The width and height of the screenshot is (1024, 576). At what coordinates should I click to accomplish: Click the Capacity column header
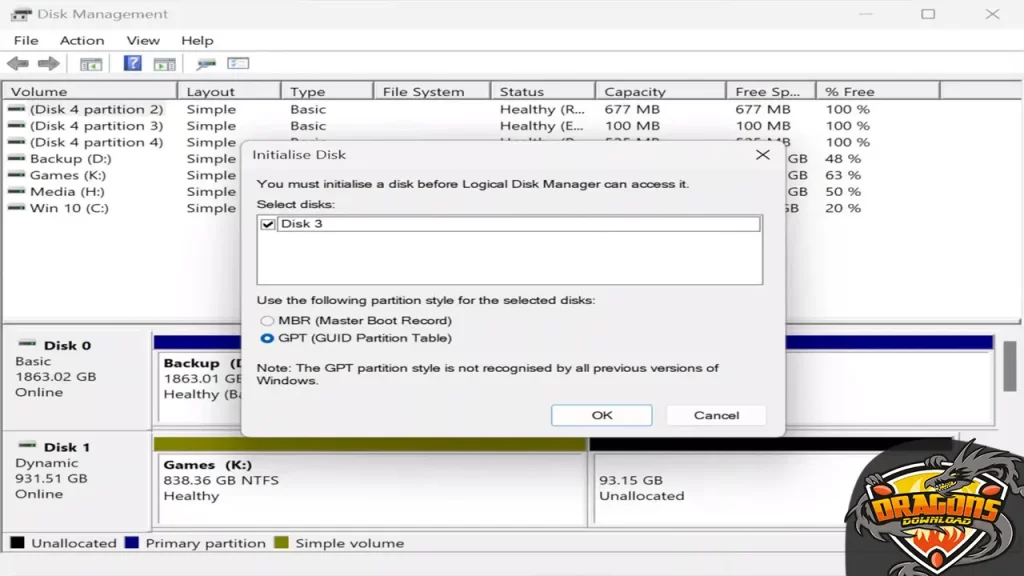pyautogui.click(x=635, y=92)
